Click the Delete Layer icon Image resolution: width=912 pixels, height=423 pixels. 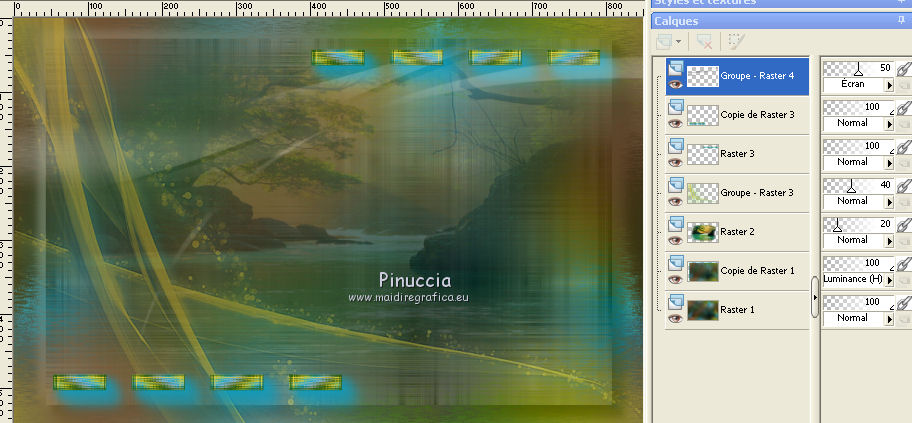(704, 41)
